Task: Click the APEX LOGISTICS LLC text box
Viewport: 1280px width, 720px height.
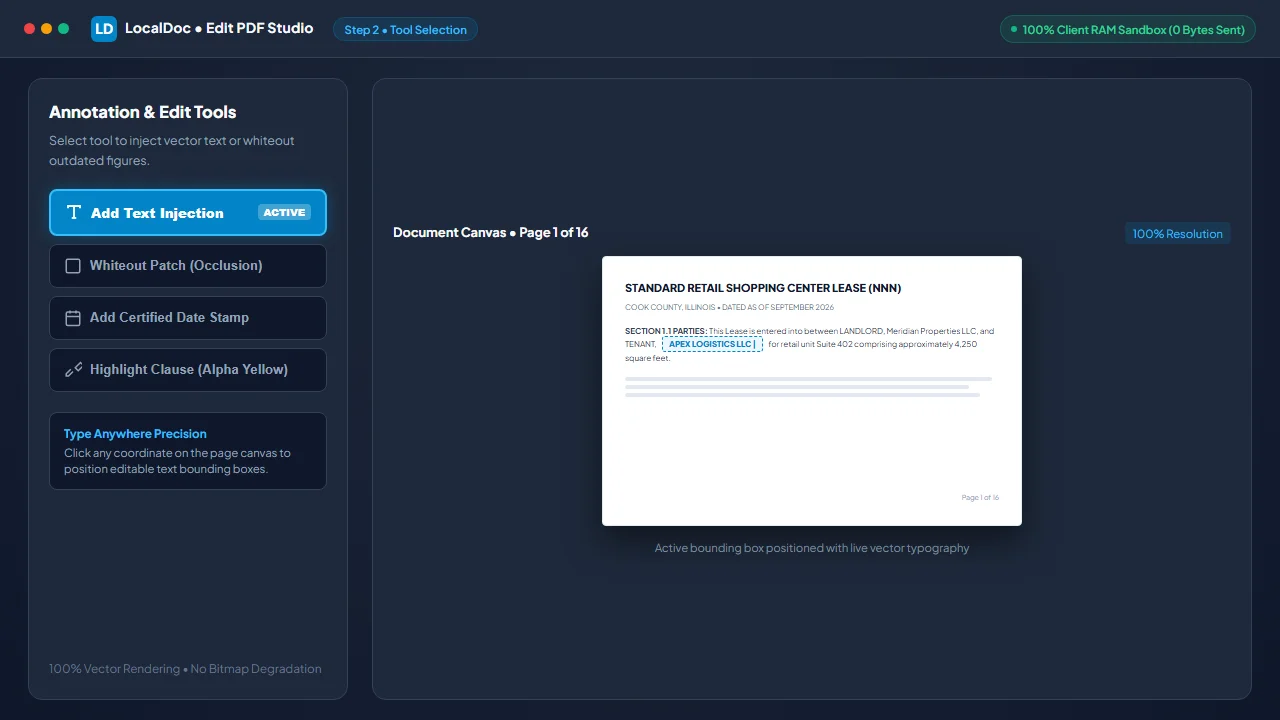Action: tap(712, 344)
